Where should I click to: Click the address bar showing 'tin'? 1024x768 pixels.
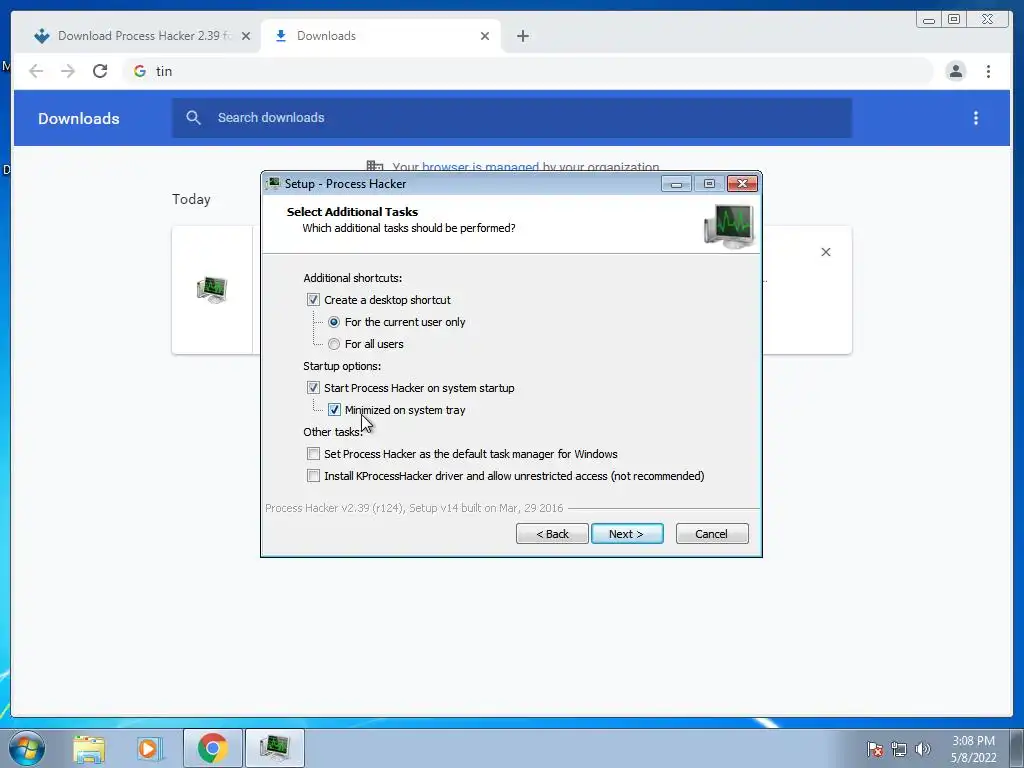pyautogui.click(x=528, y=71)
